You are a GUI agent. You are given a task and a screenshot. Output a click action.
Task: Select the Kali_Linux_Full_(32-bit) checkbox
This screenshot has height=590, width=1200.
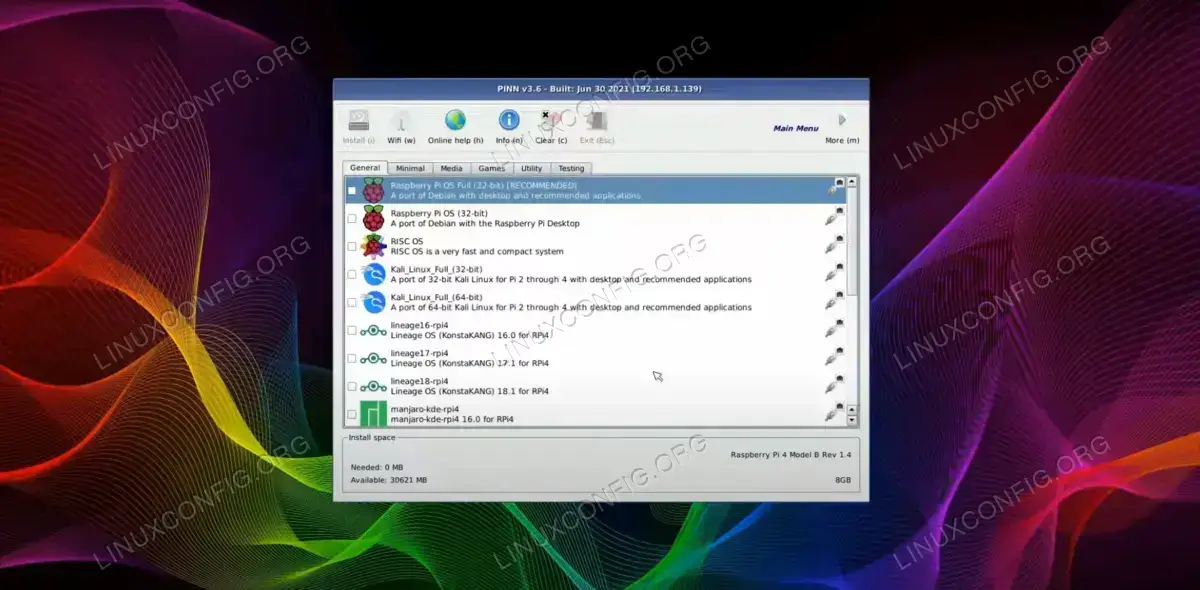tap(352, 274)
